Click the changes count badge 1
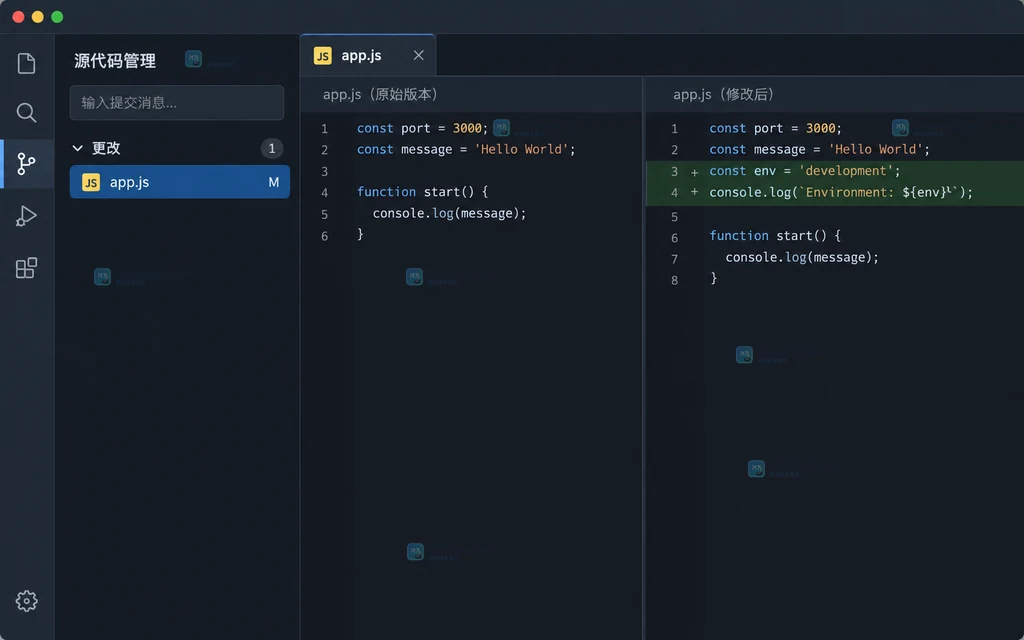Screen dimensions: 1024x640 click(x=272, y=148)
